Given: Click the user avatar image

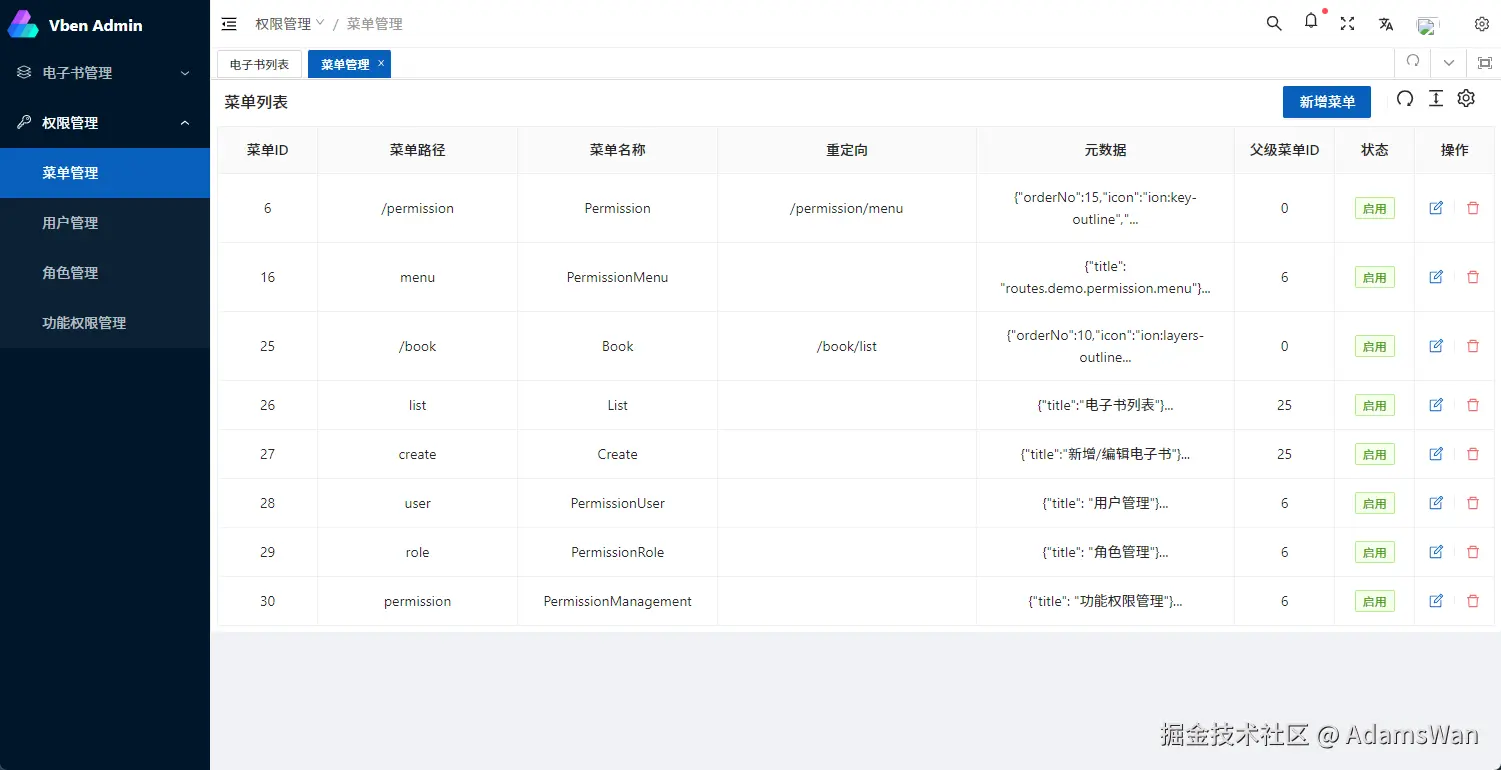Looking at the screenshot, I should (1427, 25).
